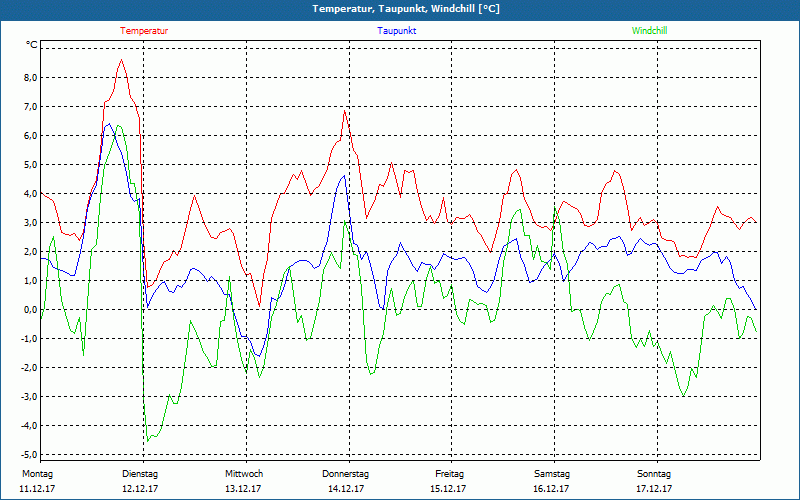Click the -5,0 y-axis value
Screen dimensions: 800x500
pos(29,455)
